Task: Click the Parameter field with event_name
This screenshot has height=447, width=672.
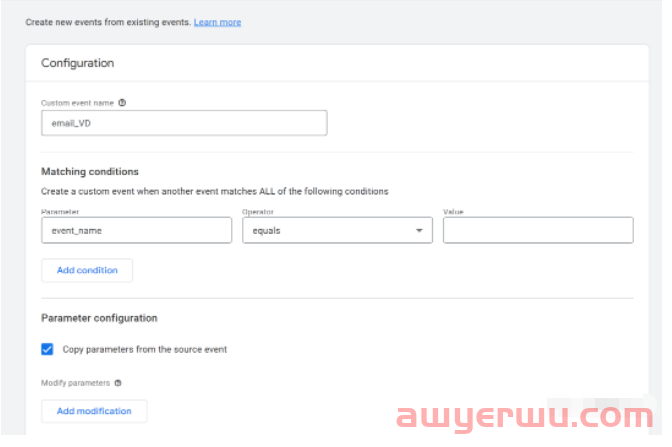Action: (137, 230)
